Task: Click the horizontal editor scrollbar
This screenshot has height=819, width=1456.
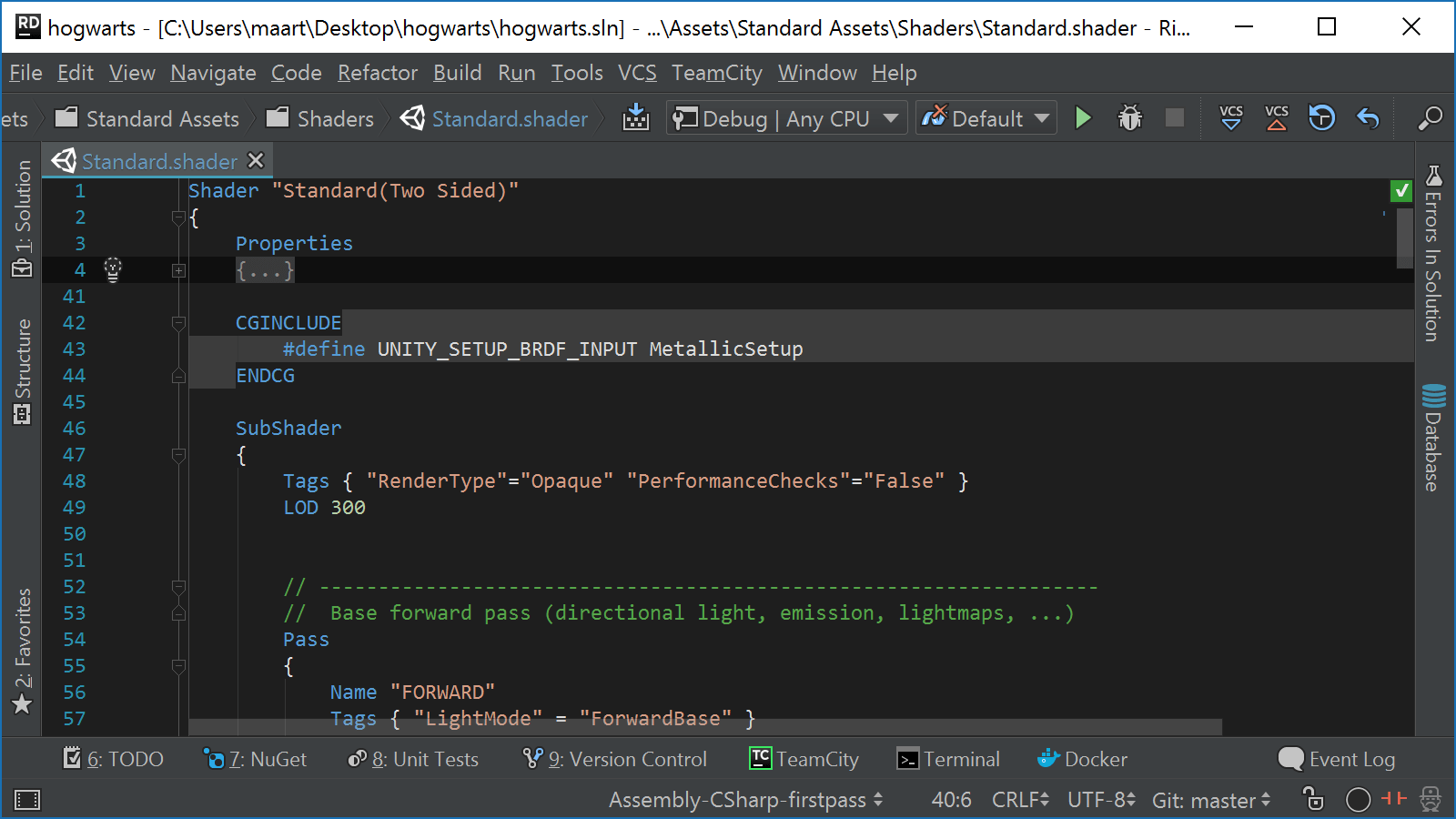Action: click(x=705, y=727)
